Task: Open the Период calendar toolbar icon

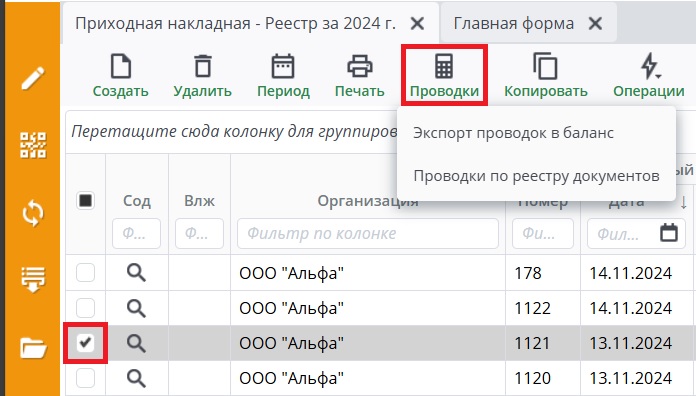Action: tap(283, 67)
